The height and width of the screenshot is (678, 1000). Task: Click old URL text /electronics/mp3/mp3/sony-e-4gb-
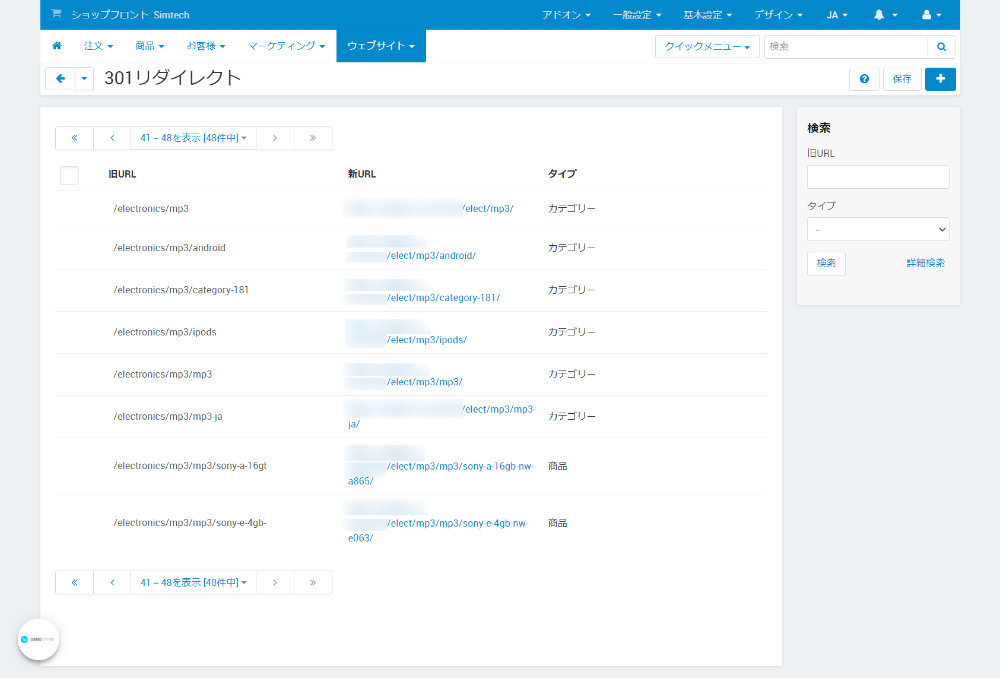pyautogui.click(x=190, y=522)
